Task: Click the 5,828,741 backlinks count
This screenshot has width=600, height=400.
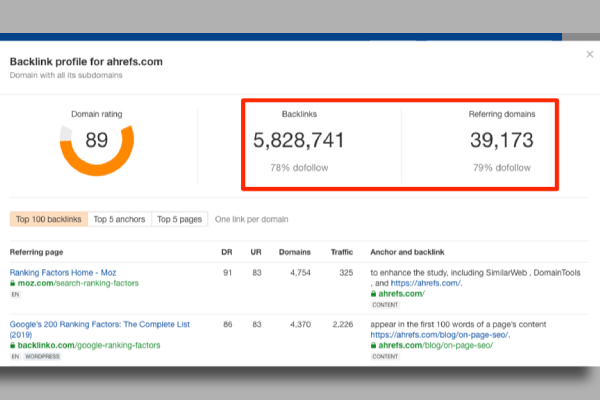Action: pos(299,140)
